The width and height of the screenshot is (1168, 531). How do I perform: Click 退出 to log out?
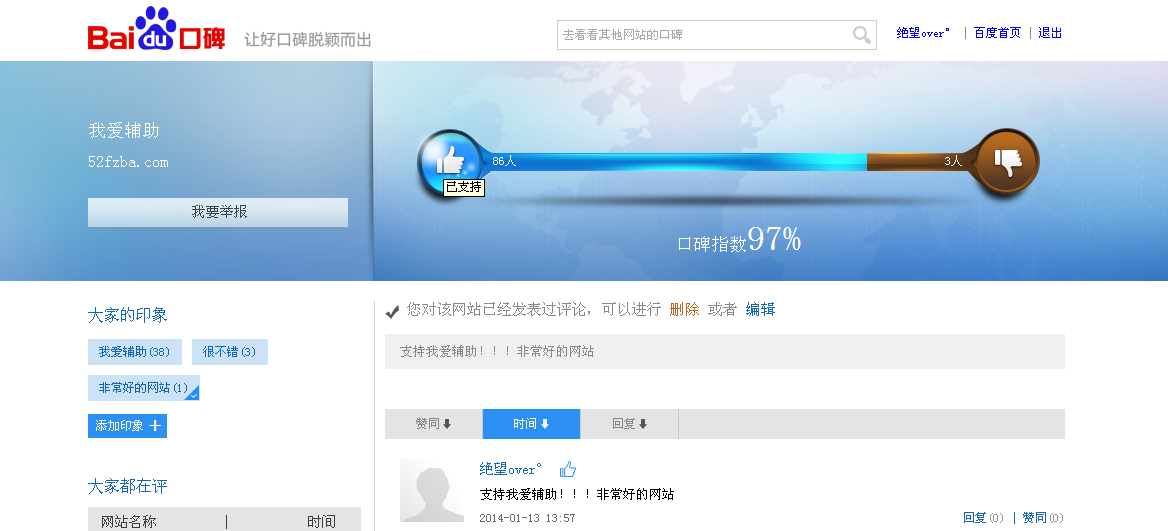point(1050,33)
